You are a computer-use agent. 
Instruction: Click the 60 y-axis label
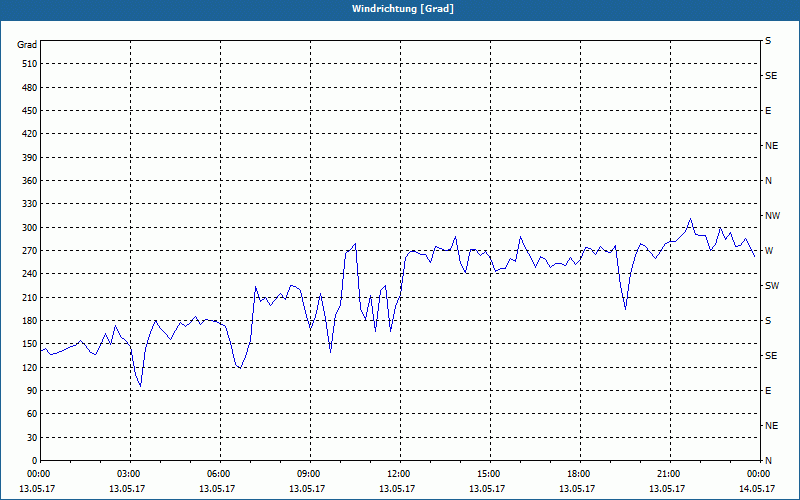32,414
